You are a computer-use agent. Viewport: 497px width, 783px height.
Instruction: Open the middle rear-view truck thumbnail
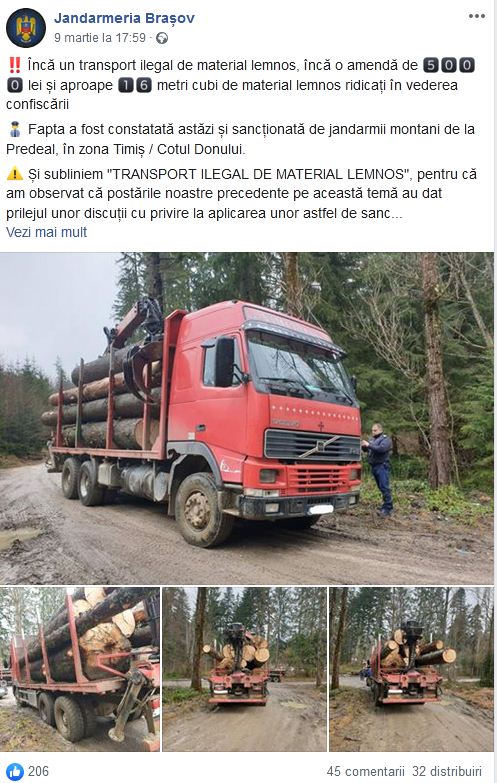245,669
